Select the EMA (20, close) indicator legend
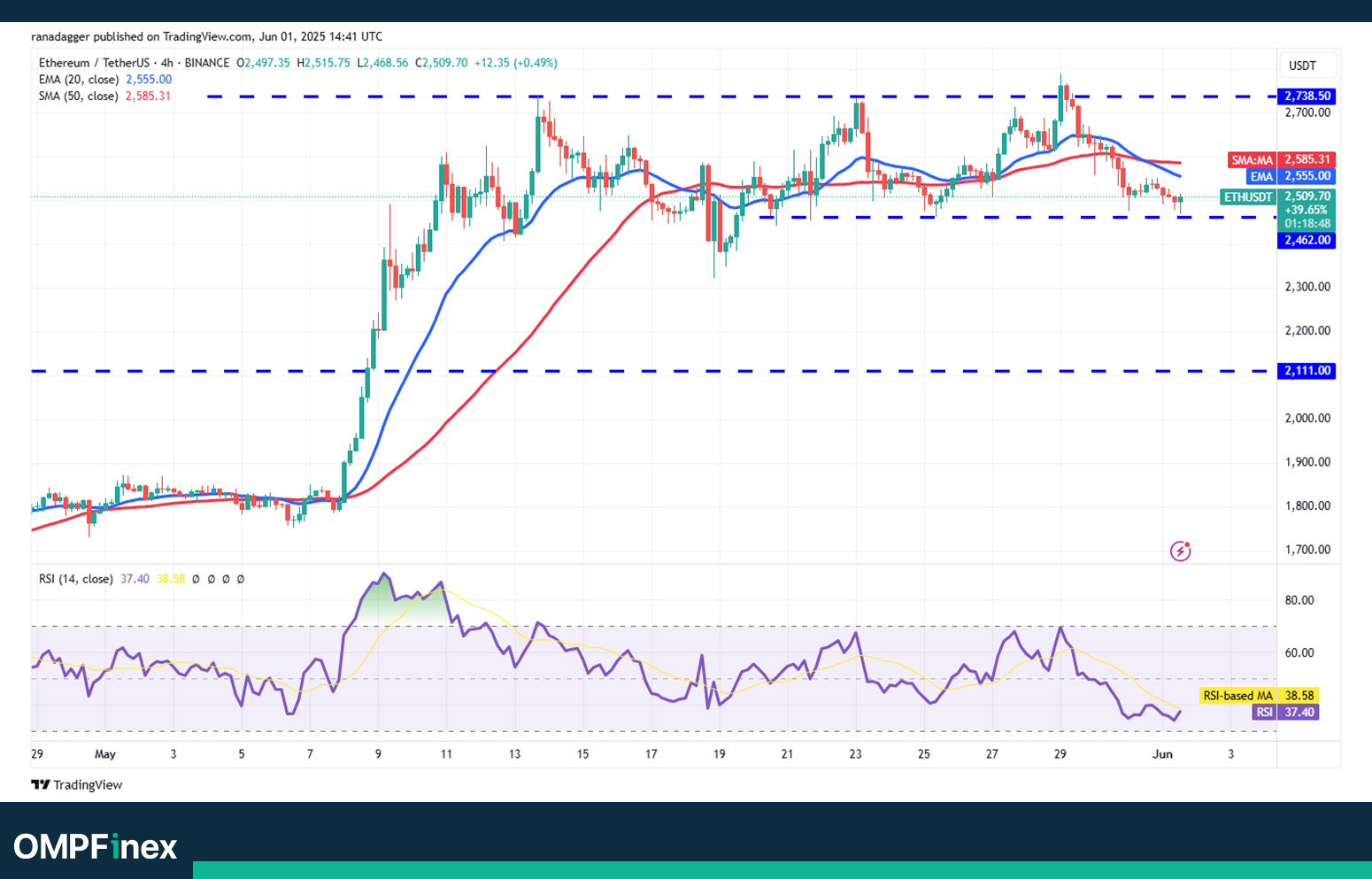The height and width of the screenshot is (879, 1372). click(x=79, y=80)
